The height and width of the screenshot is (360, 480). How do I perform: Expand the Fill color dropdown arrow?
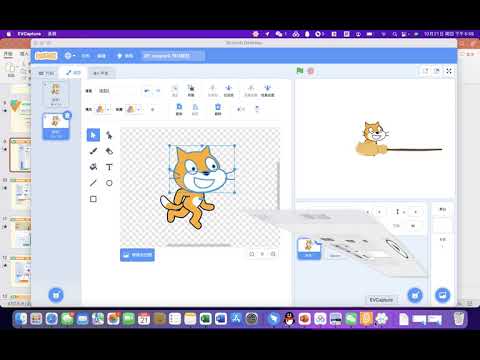108,109
